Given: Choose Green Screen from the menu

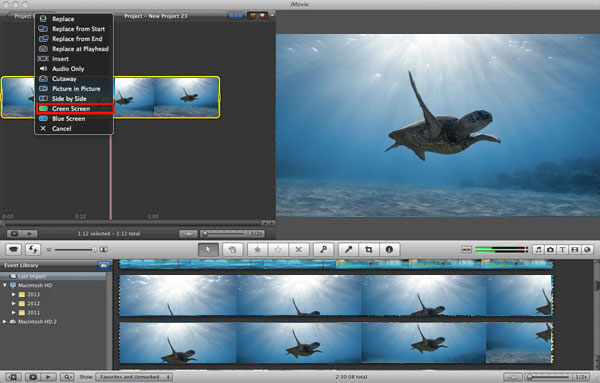Looking at the screenshot, I should pyautogui.click(x=75, y=109).
